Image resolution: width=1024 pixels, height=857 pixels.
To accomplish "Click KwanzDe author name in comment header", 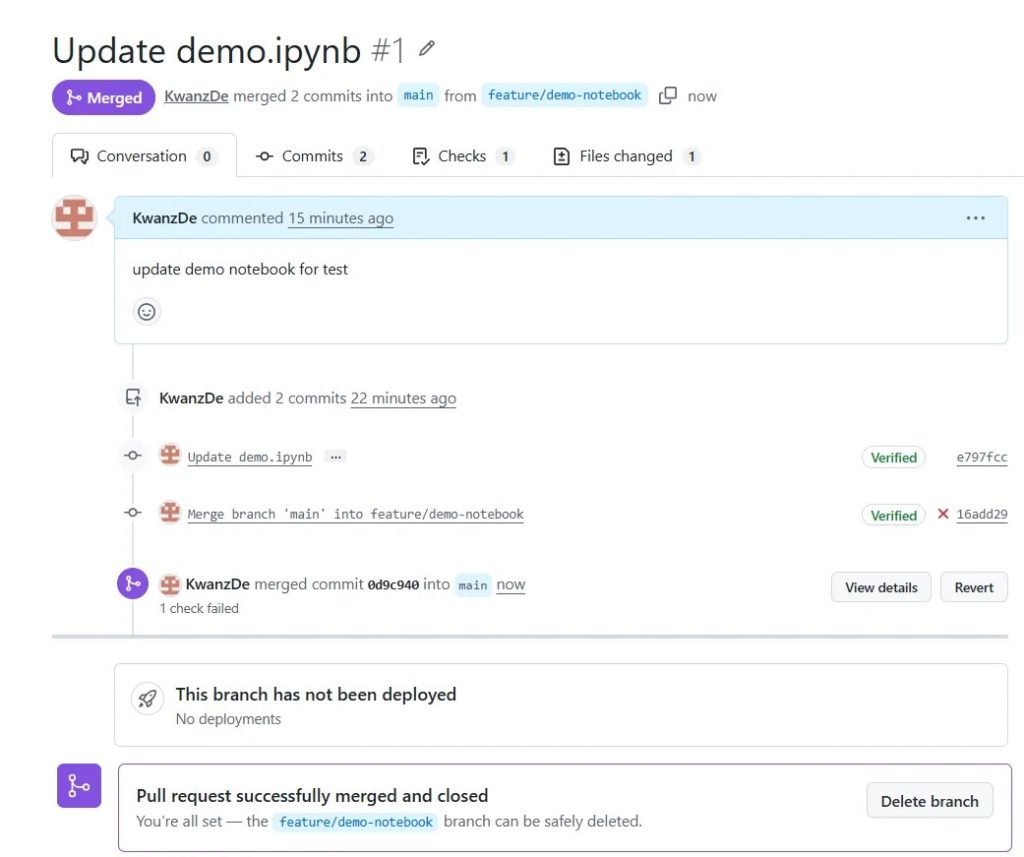I will click(x=165, y=218).
